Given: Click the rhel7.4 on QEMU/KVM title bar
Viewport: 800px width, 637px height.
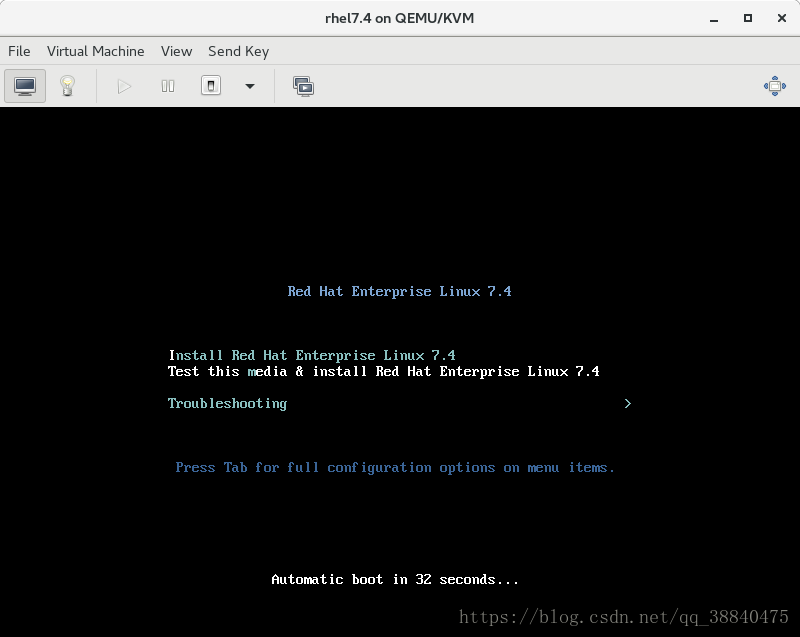Looking at the screenshot, I should (x=399, y=18).
